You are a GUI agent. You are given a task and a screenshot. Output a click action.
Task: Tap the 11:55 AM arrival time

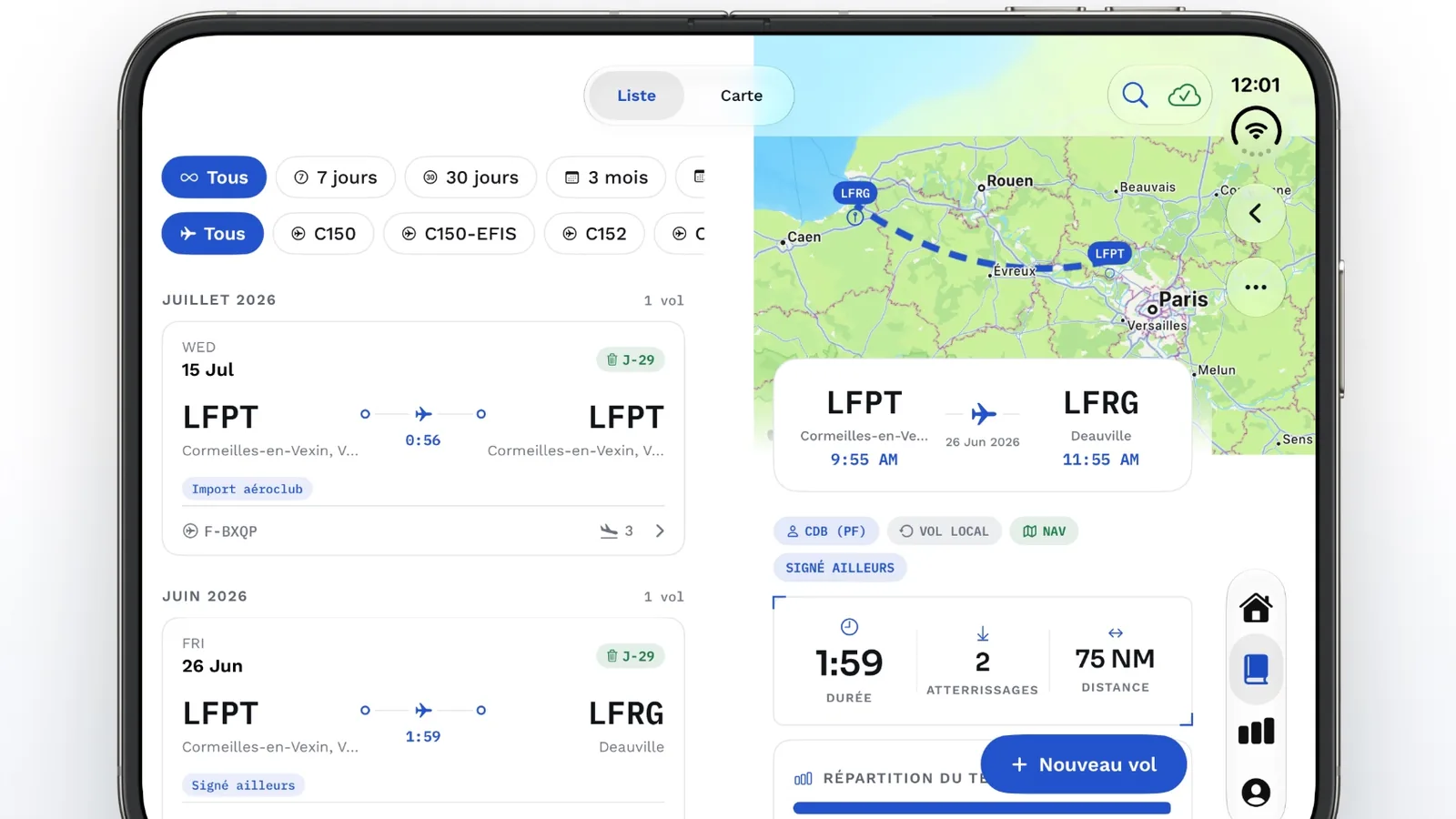pyautogui.click(x=1100, y=460)
